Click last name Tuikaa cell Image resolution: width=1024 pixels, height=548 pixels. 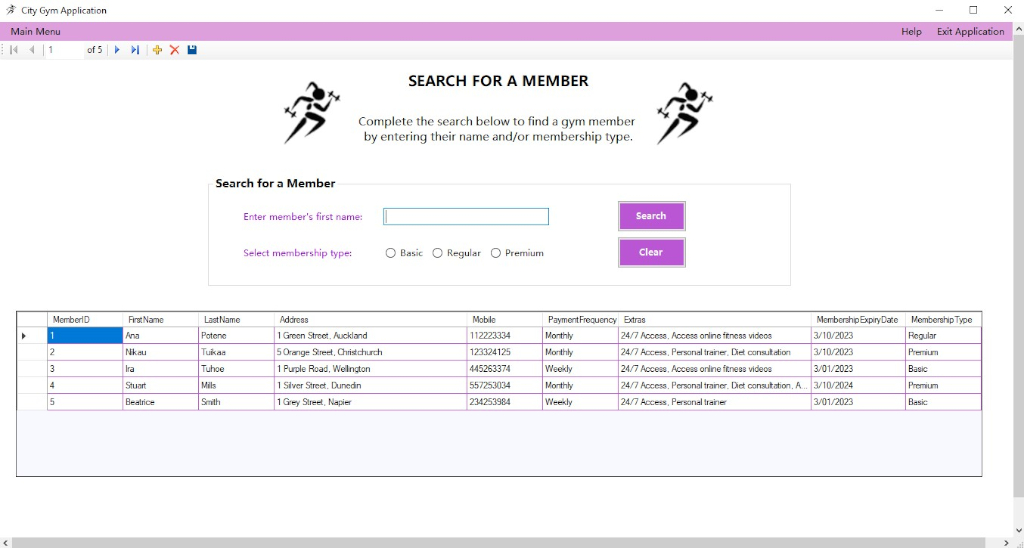(x=236, y=352)
